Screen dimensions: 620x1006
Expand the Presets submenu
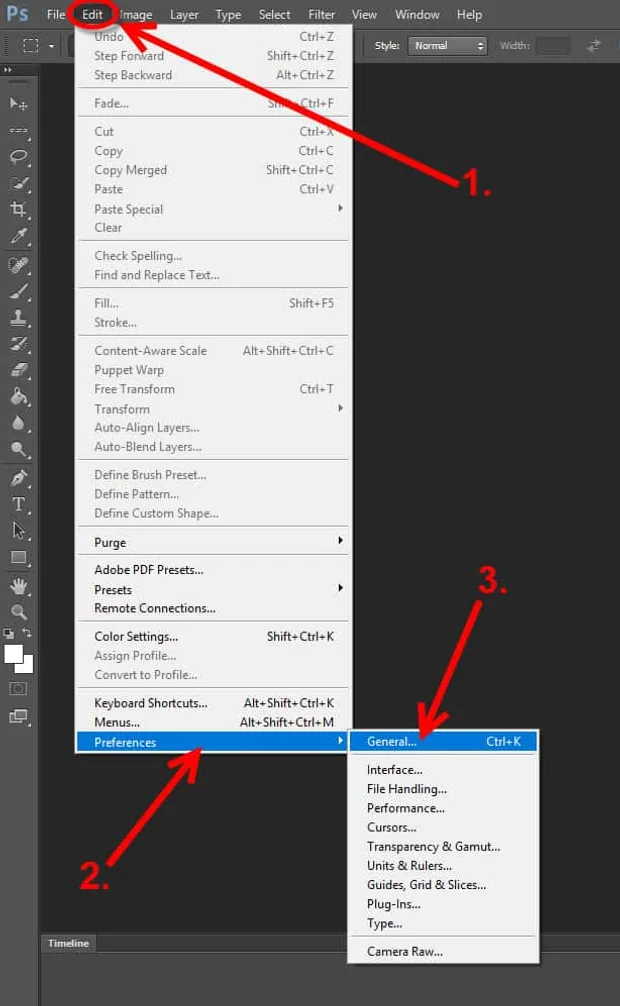(x=340, y=588)
